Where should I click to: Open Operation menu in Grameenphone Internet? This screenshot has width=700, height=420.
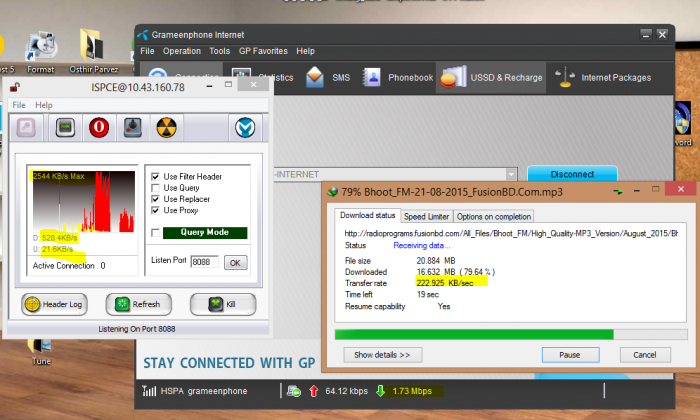182,51
